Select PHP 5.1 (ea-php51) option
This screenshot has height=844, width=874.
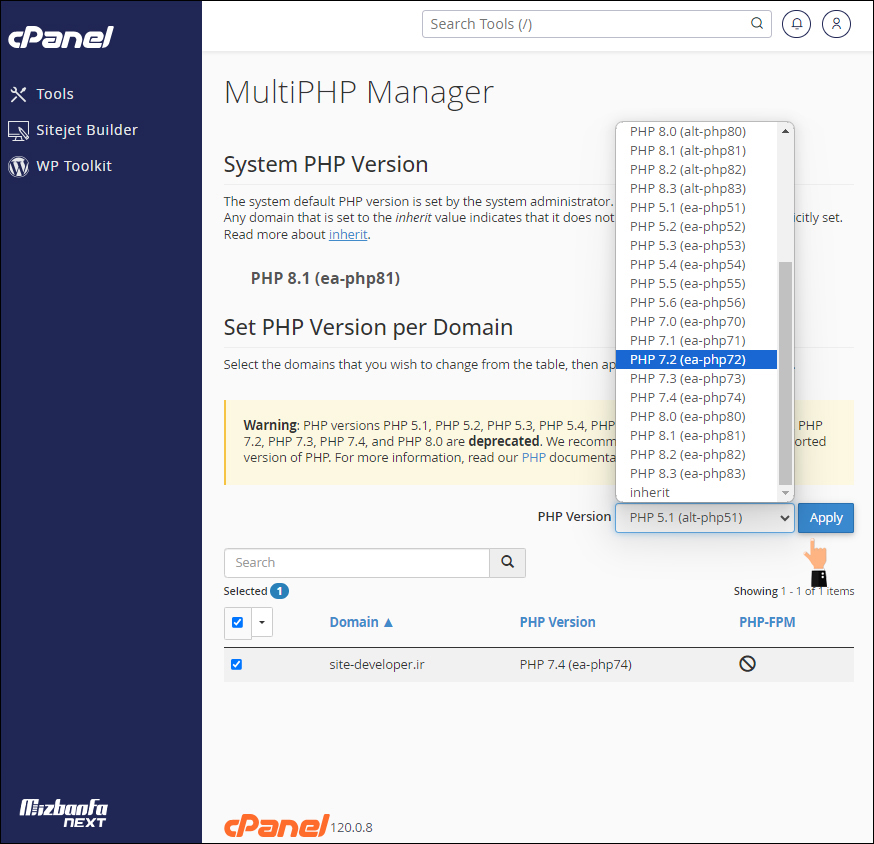click(x=696, y=207)
